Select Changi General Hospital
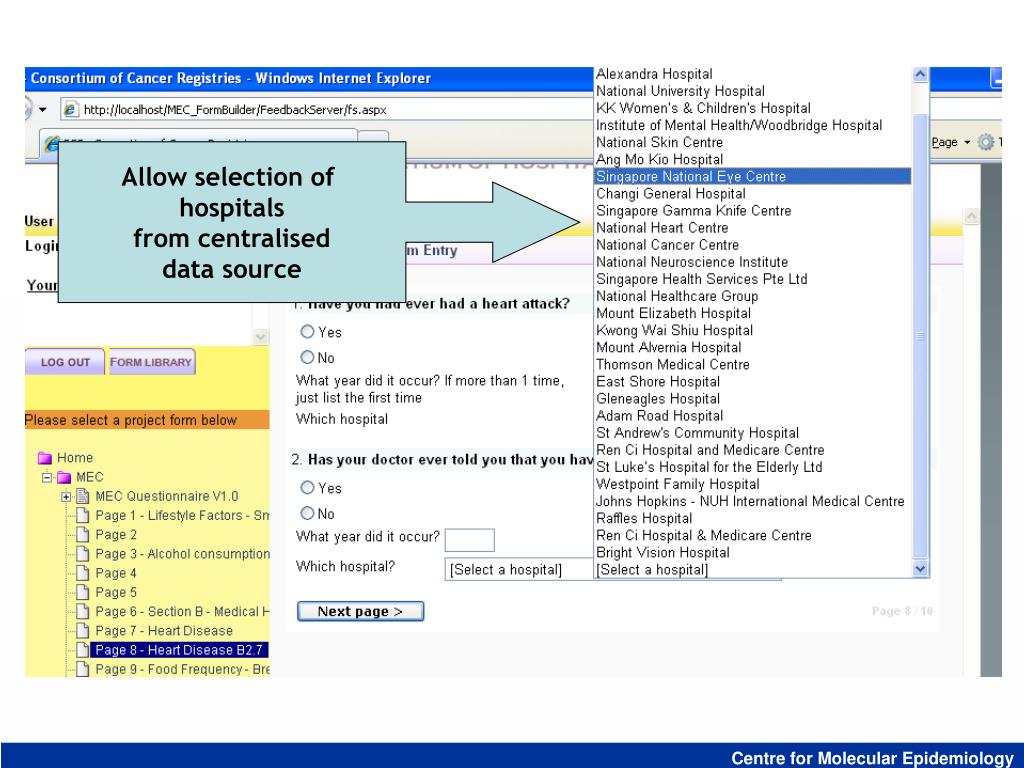This screenshot has height=768, width=1024. point(671,193)
